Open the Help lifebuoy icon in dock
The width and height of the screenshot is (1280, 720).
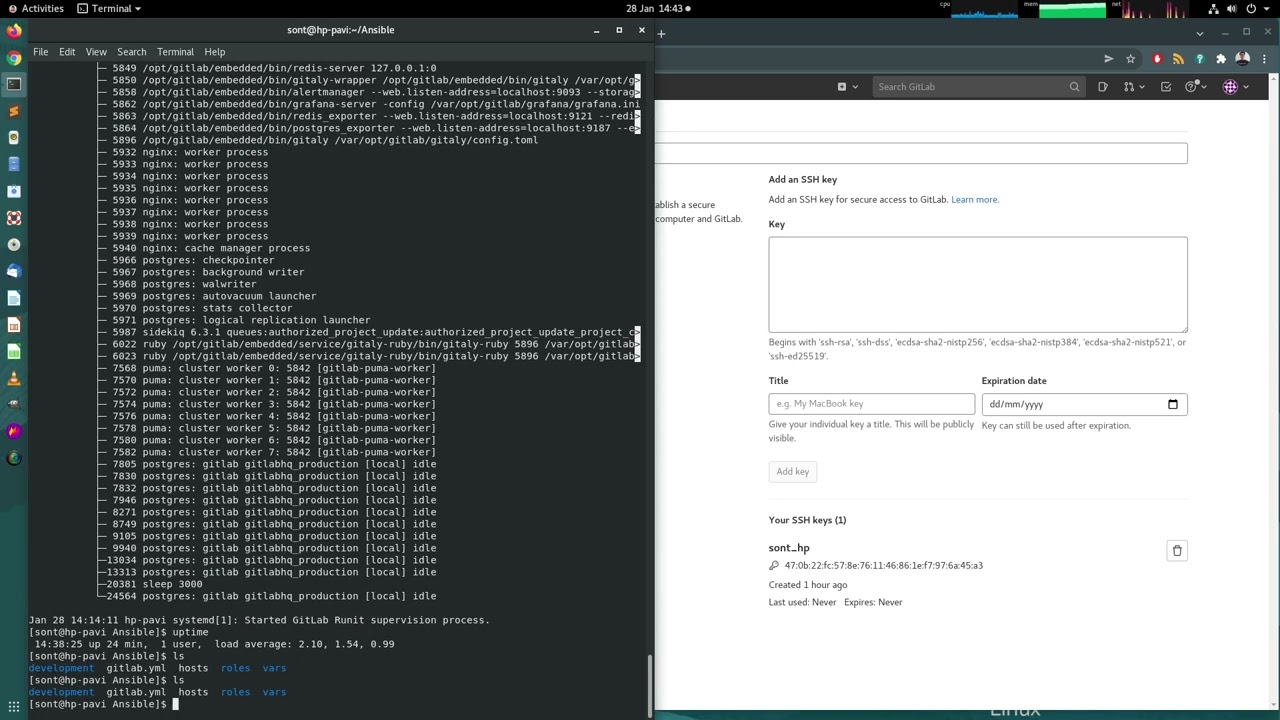tap(14, 218)
